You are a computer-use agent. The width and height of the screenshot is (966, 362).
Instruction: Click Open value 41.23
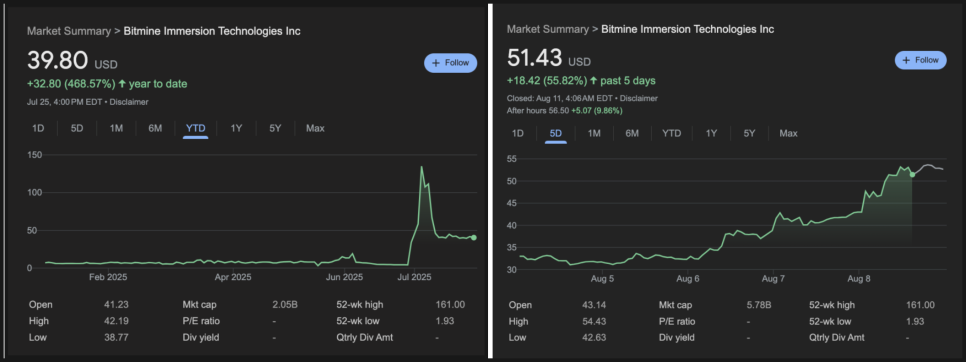pos(115,305)
